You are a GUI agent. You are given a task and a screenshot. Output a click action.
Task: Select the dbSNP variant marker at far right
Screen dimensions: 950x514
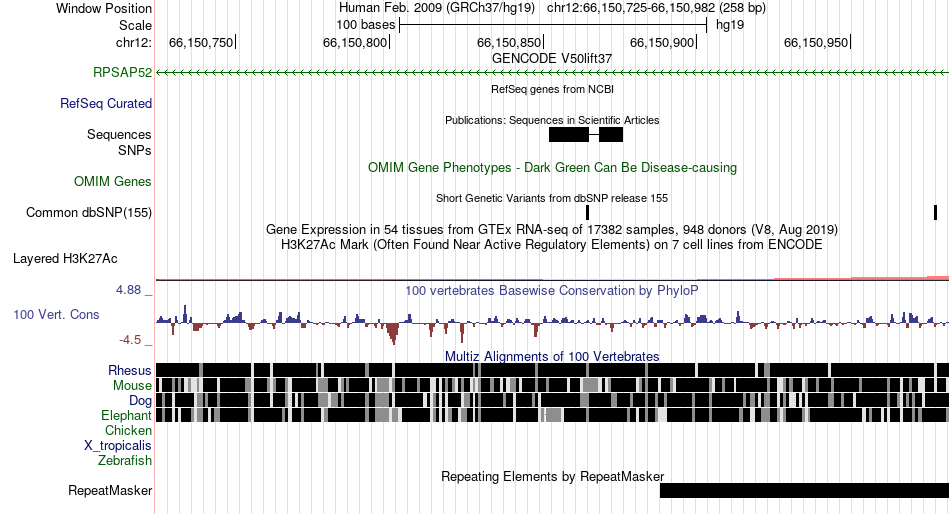[x=935, y=212]
